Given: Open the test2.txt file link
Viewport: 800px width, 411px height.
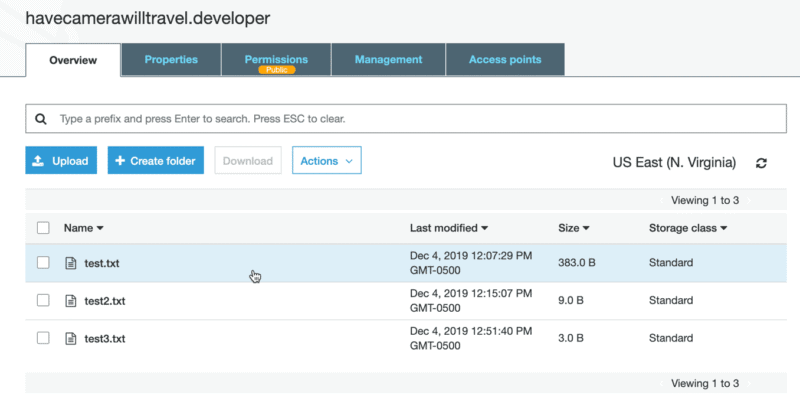Looking at the screenshot, I should point(105,301).
